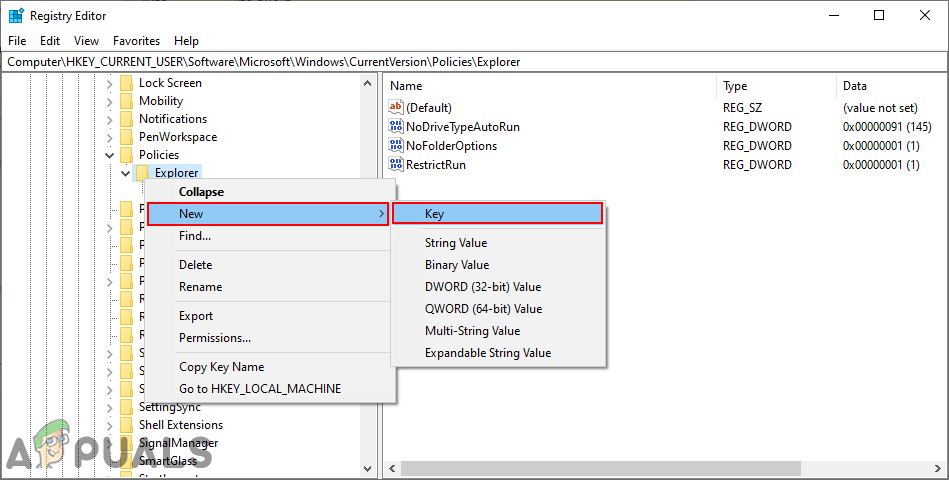This screenshot has width=949, height=480.
Task: Click the RestrictRun DWORD value icon
Action: [x=396, y=165]
